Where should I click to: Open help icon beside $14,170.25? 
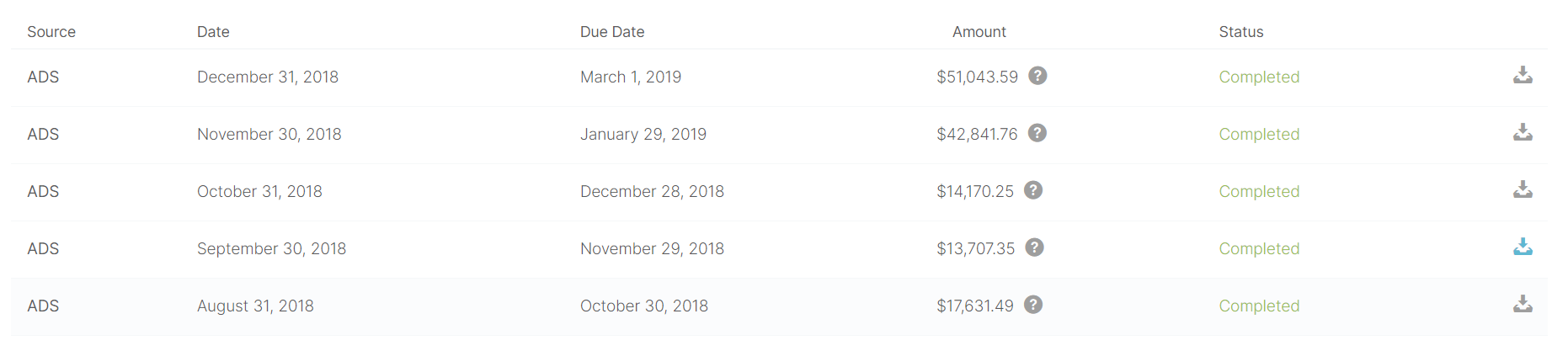pyautogui.click(x=1033, y=190)
